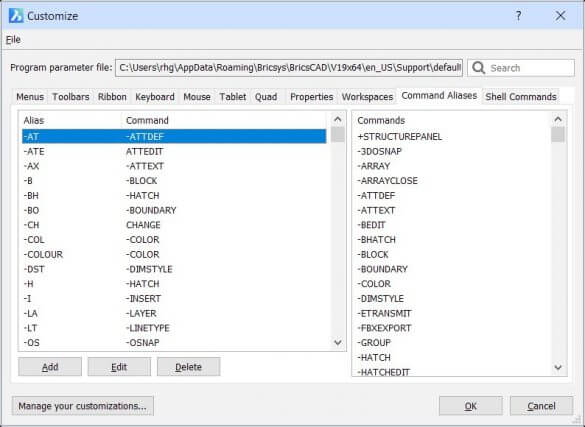The height and width of the screenshot is (427, 585).
Task: Select the -H alias row
Action: coord(174,284)
